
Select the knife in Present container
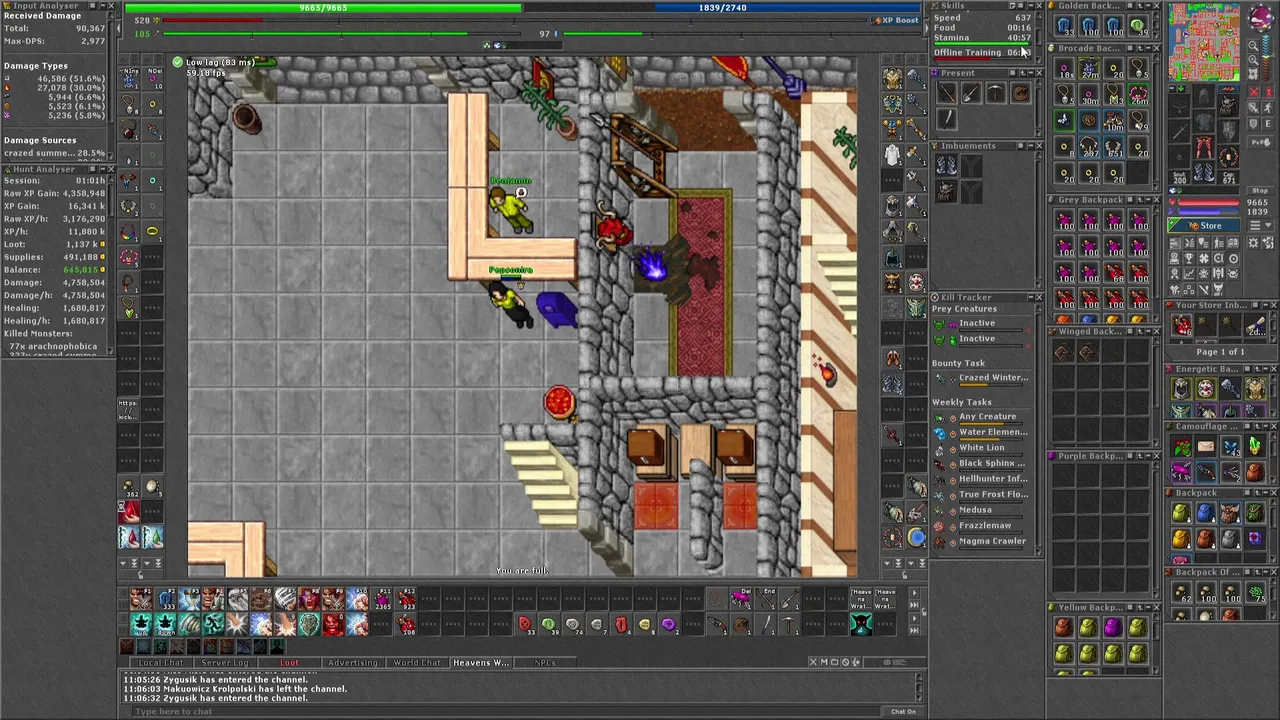[x=946, y=119]
